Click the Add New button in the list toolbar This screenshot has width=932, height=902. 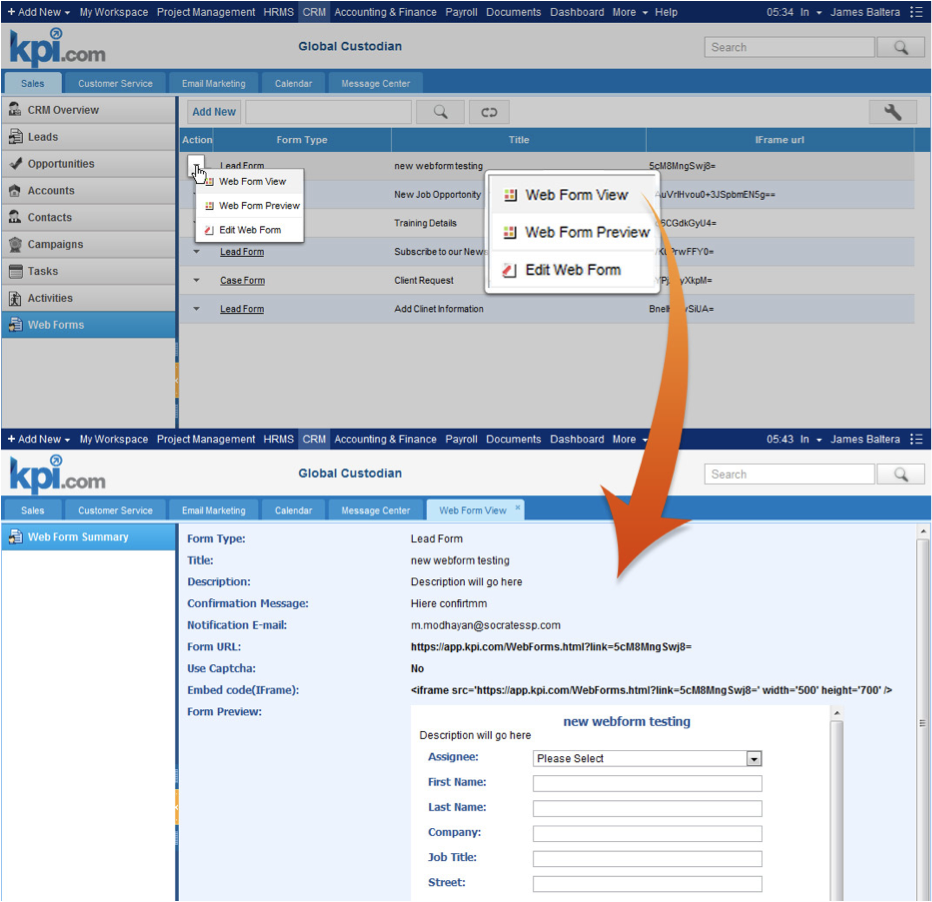click(214, 112)
